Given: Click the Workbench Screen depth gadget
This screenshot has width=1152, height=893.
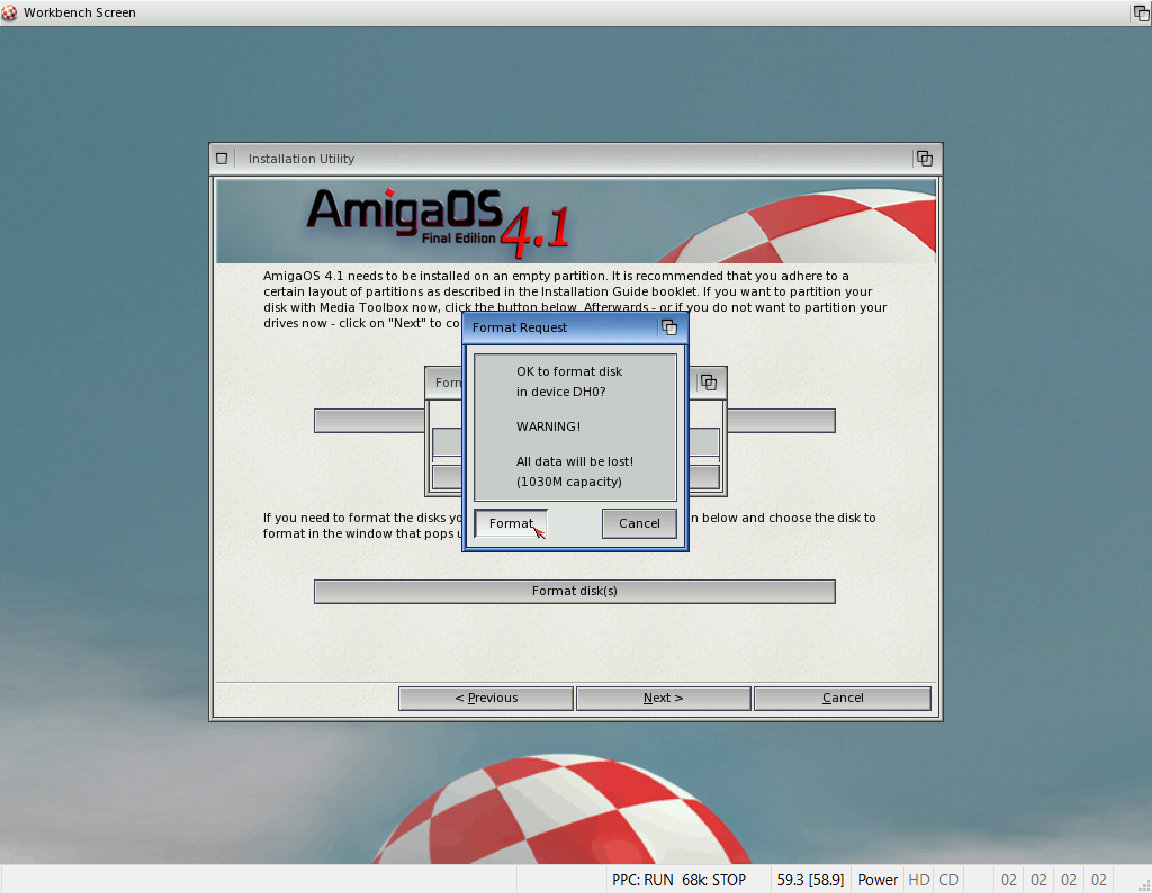Looking at the screenshot, I should point(1142,12).
